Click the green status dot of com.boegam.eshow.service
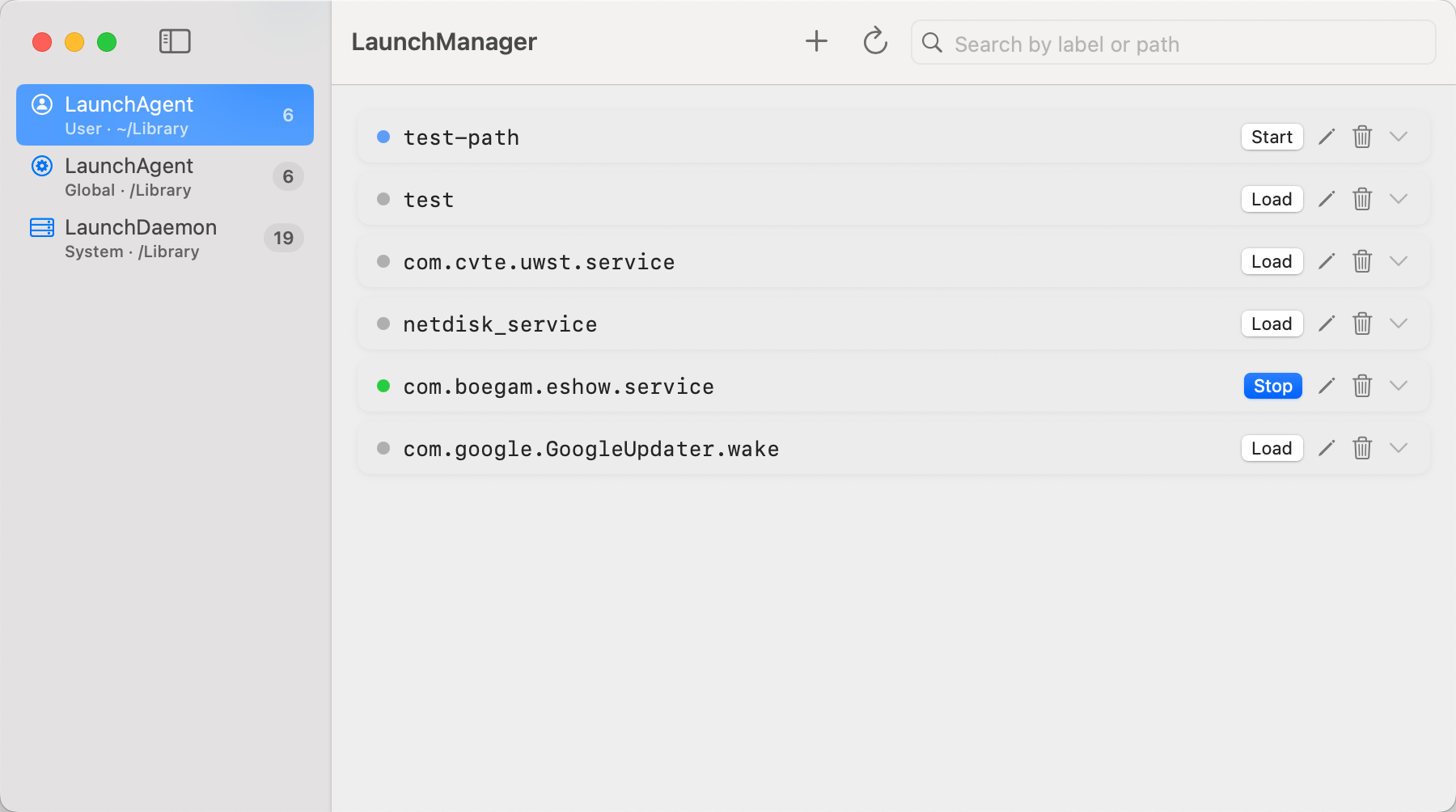The width and height of the screenshot is (1456, 812). point(383,386)
